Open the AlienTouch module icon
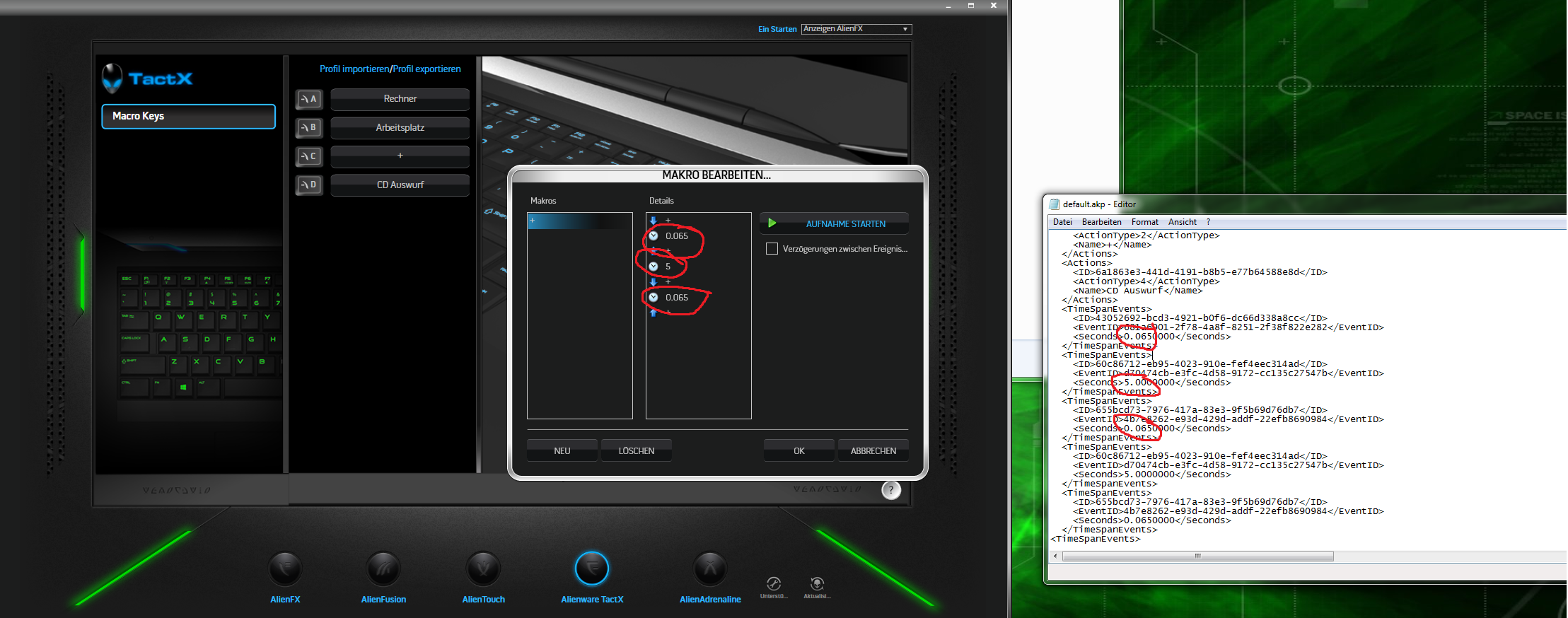 [x=484, y=569]
